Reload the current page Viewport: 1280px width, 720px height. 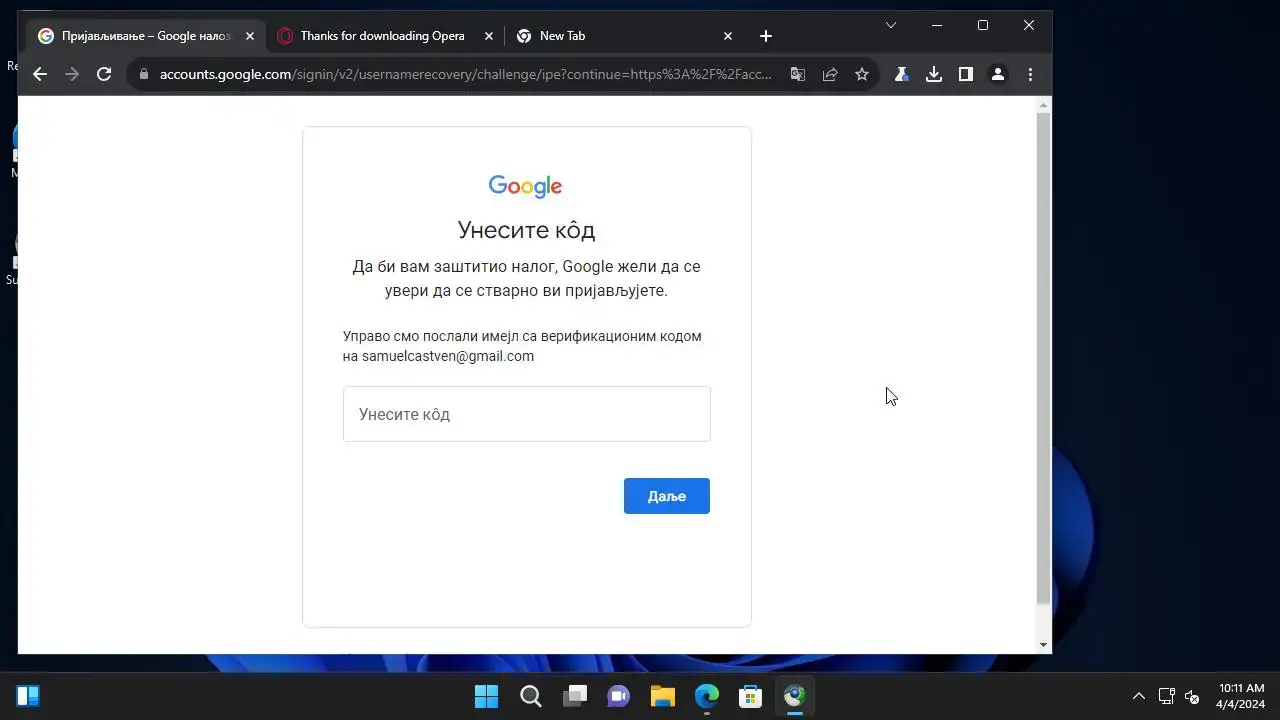(x=104, y=74)
